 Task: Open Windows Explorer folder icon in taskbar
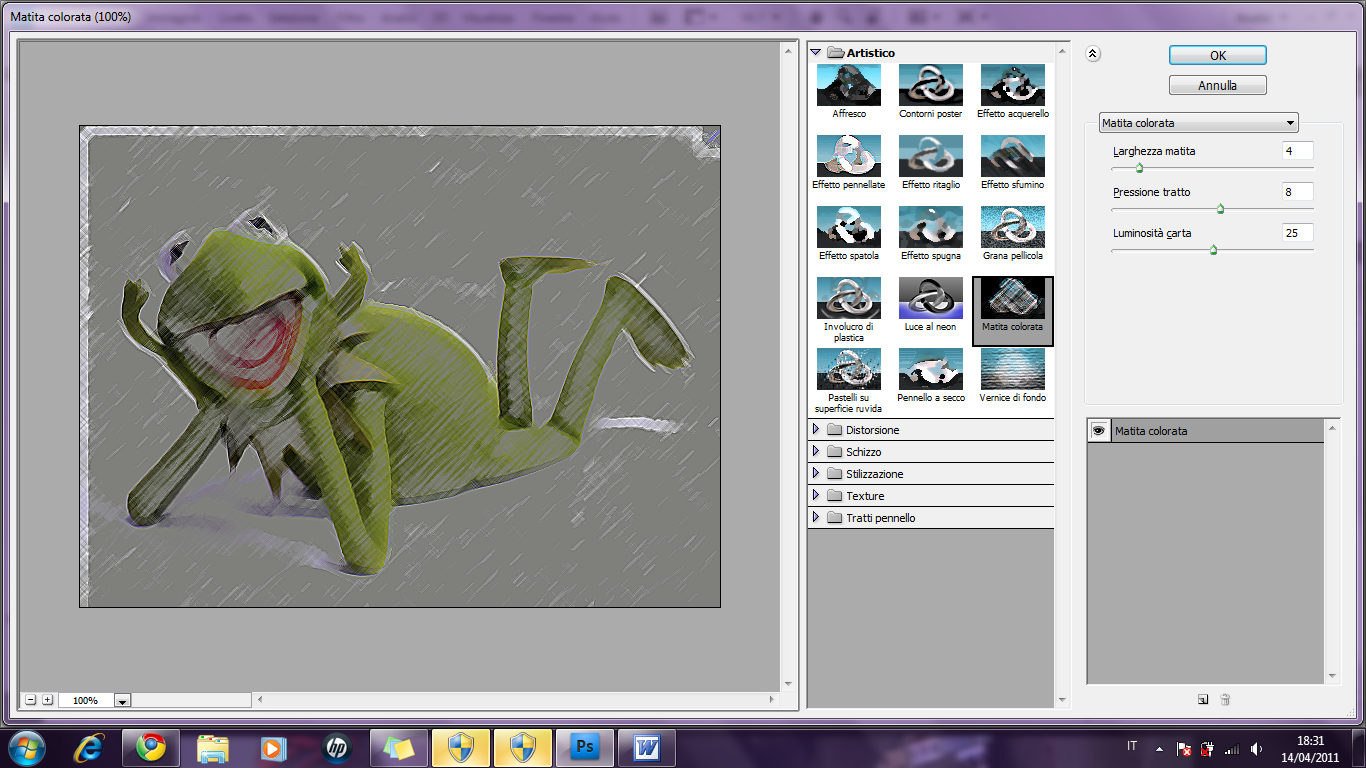213,747
